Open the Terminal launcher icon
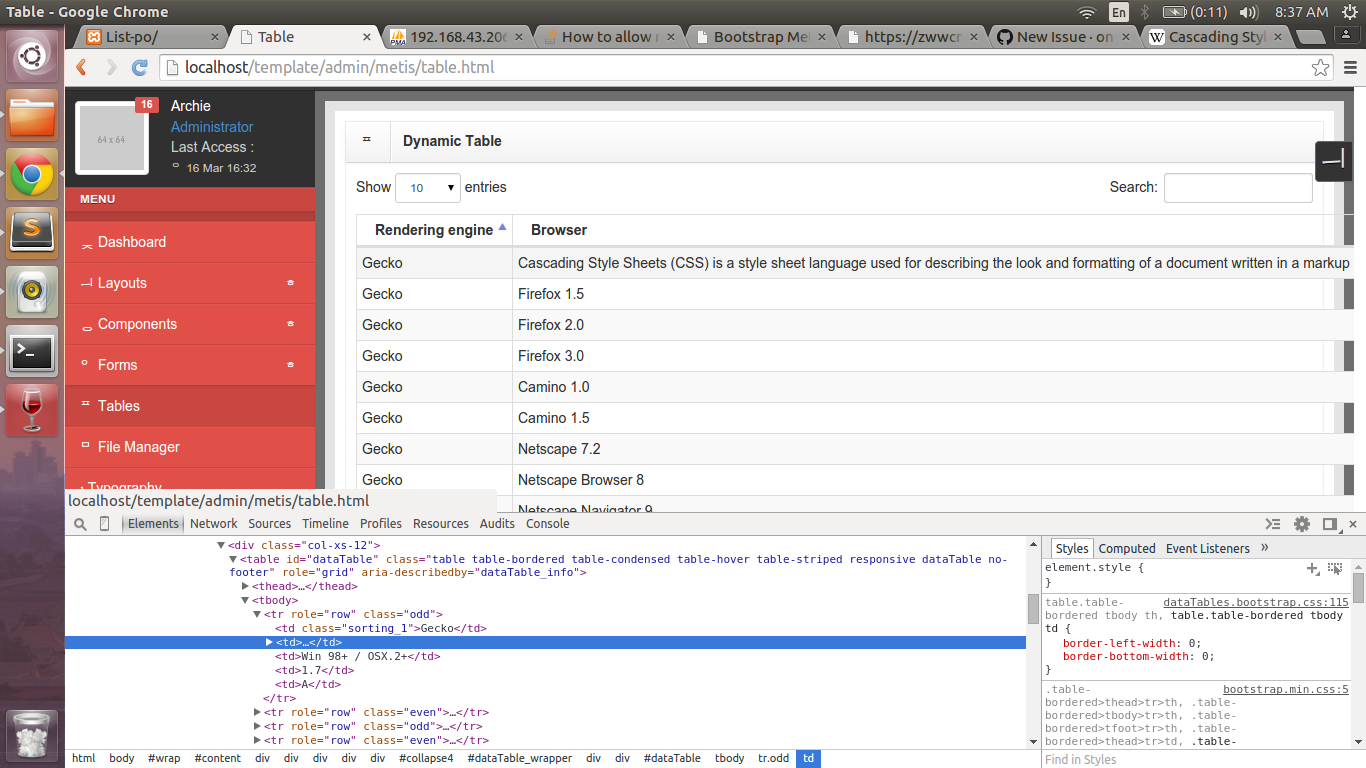 pos(32,351)
